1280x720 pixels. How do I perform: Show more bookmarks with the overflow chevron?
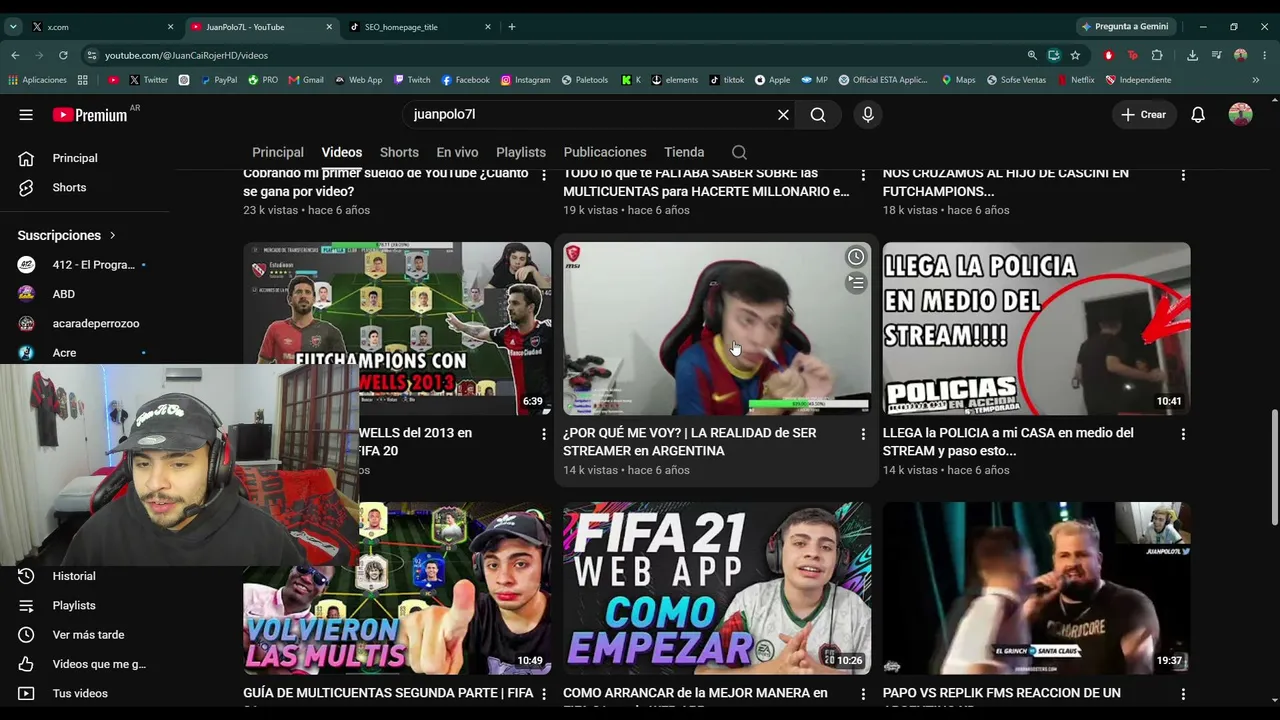coord(1256,80)
